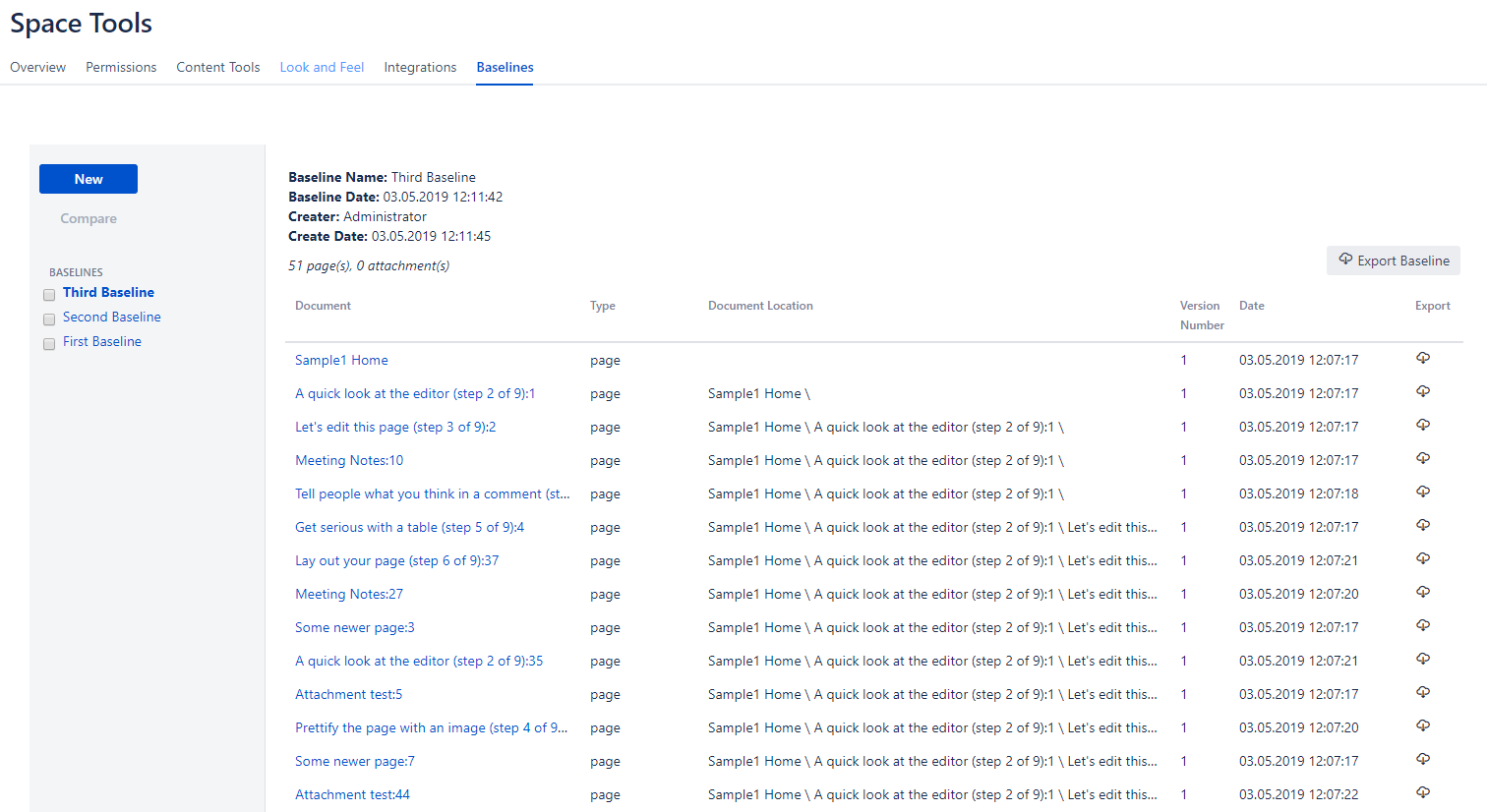Tick the Second Baseline checkbox

coord(49,319)
